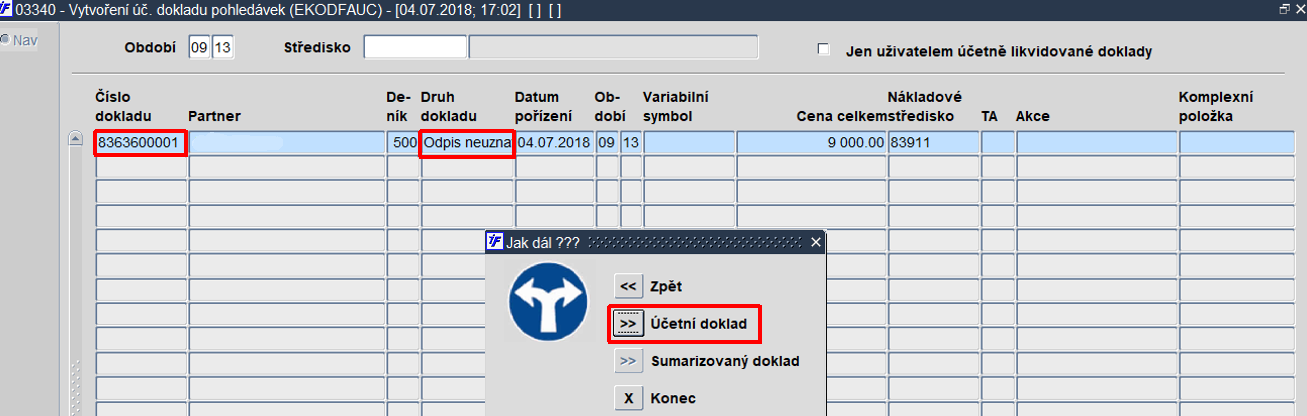Close the Jak dál ??? dialog
1307x416 pixels.
(x=816, y=242)
